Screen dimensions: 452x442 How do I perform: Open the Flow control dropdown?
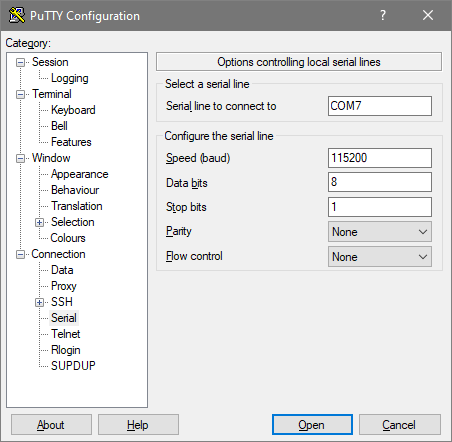[380, 257]
